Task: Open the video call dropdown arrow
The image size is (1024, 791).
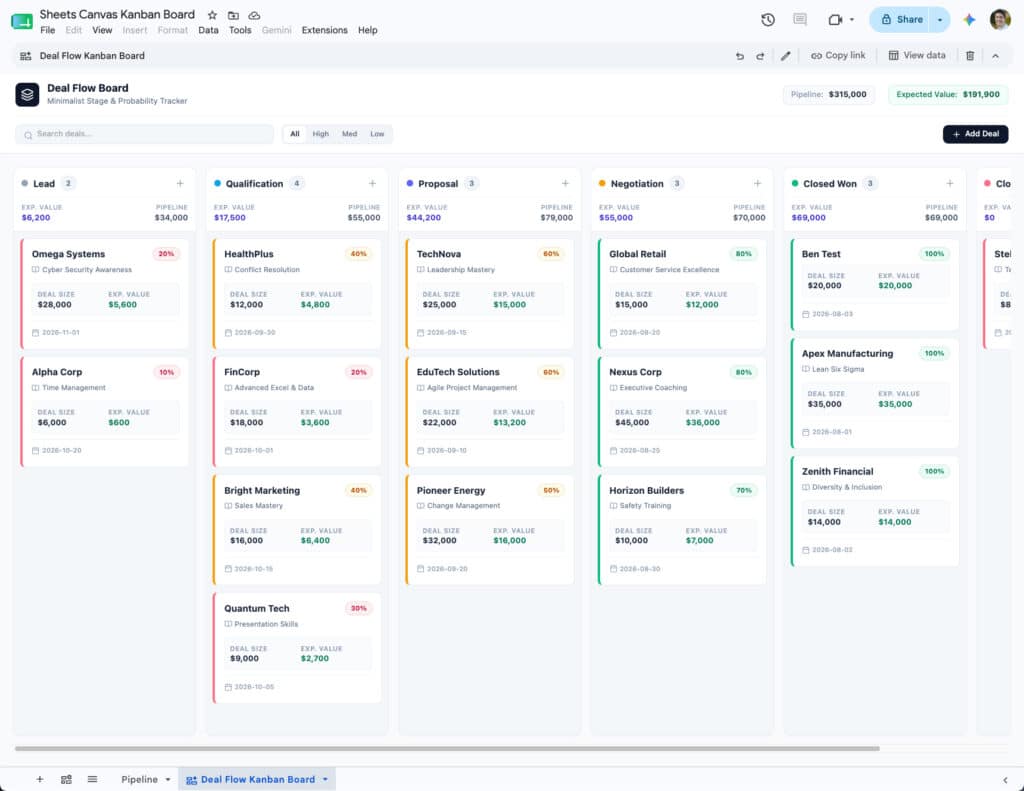Action: pos(852,20)
